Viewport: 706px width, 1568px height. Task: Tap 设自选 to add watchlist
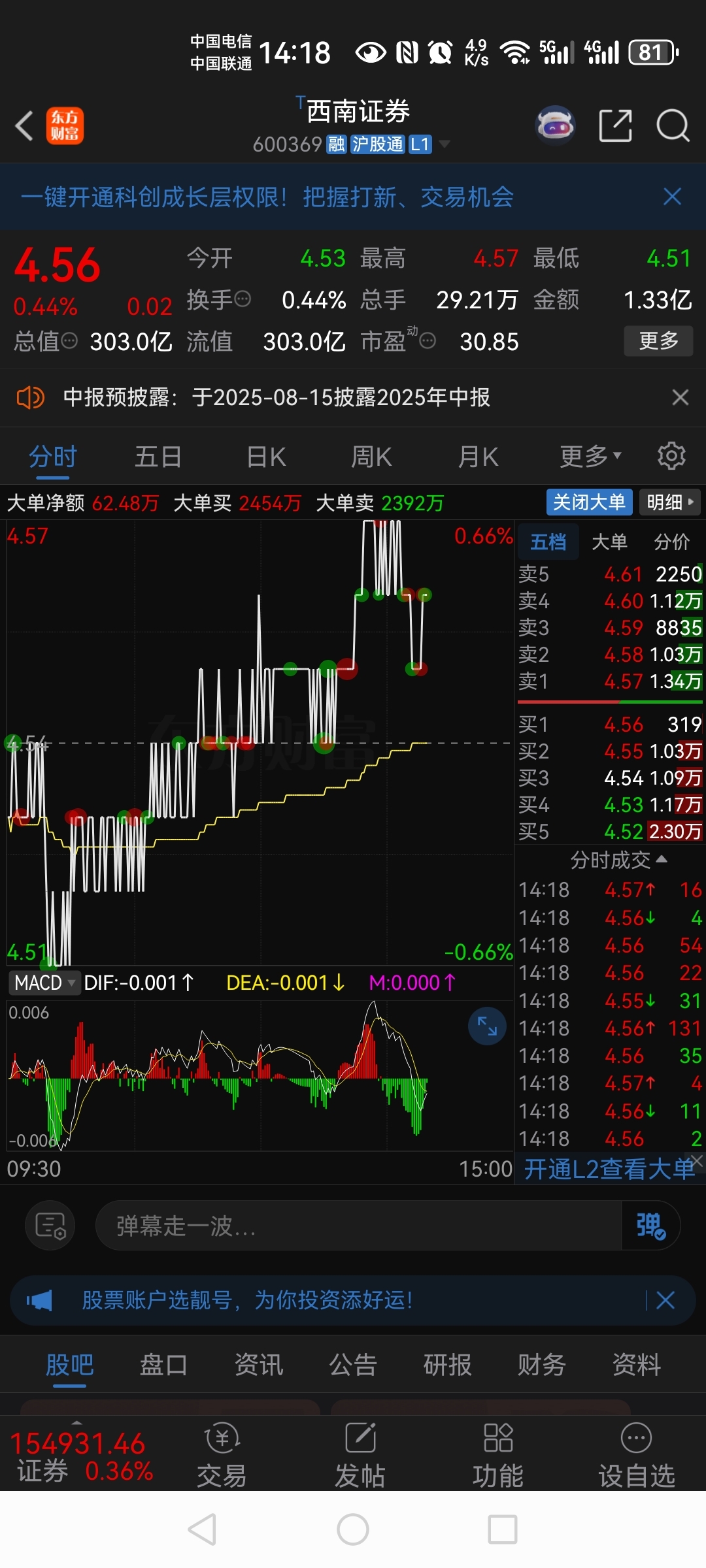tap(637, 1454)
